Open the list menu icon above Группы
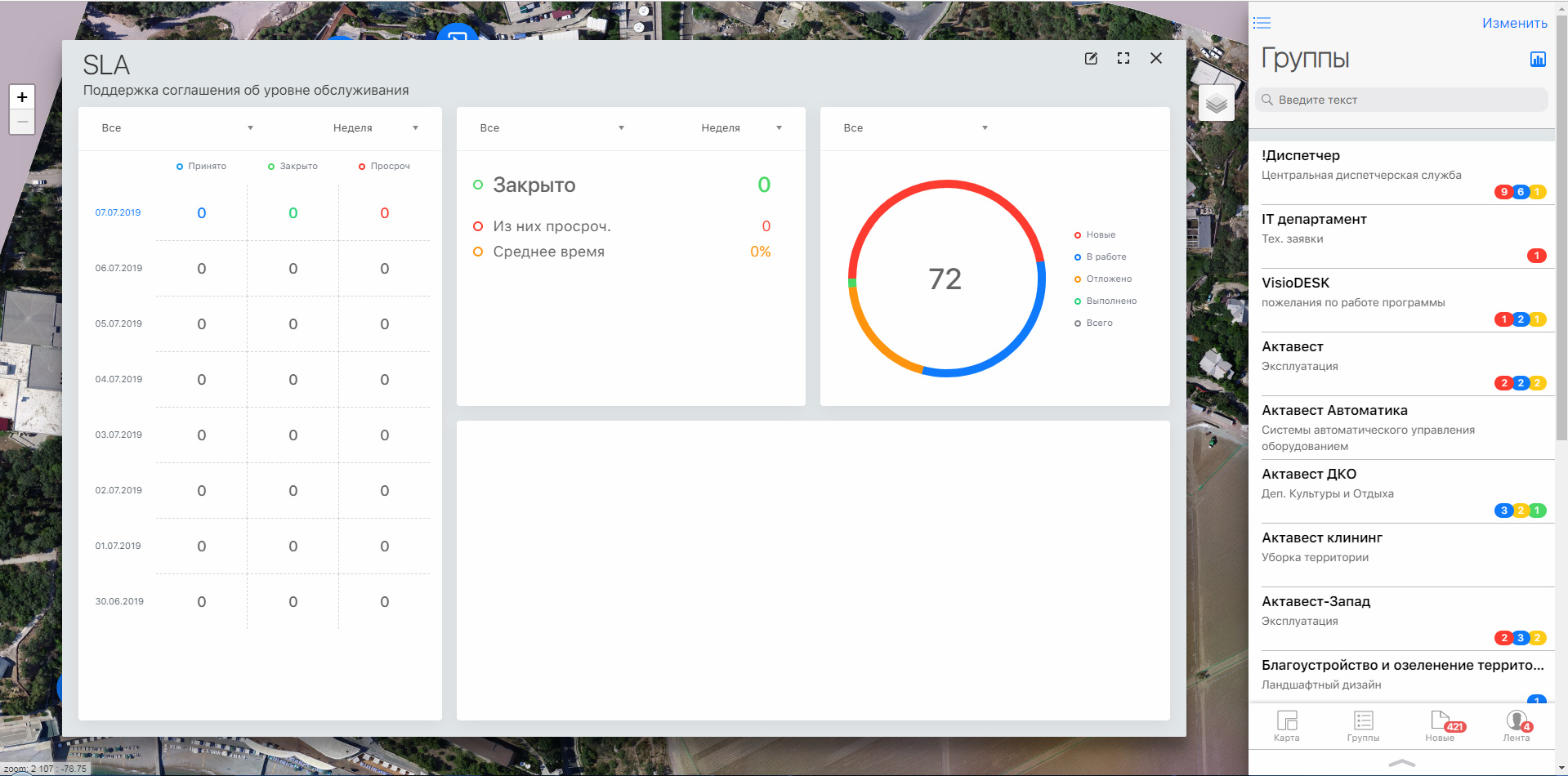Viewport: 1568px width, 776px height. point(1262,23)
